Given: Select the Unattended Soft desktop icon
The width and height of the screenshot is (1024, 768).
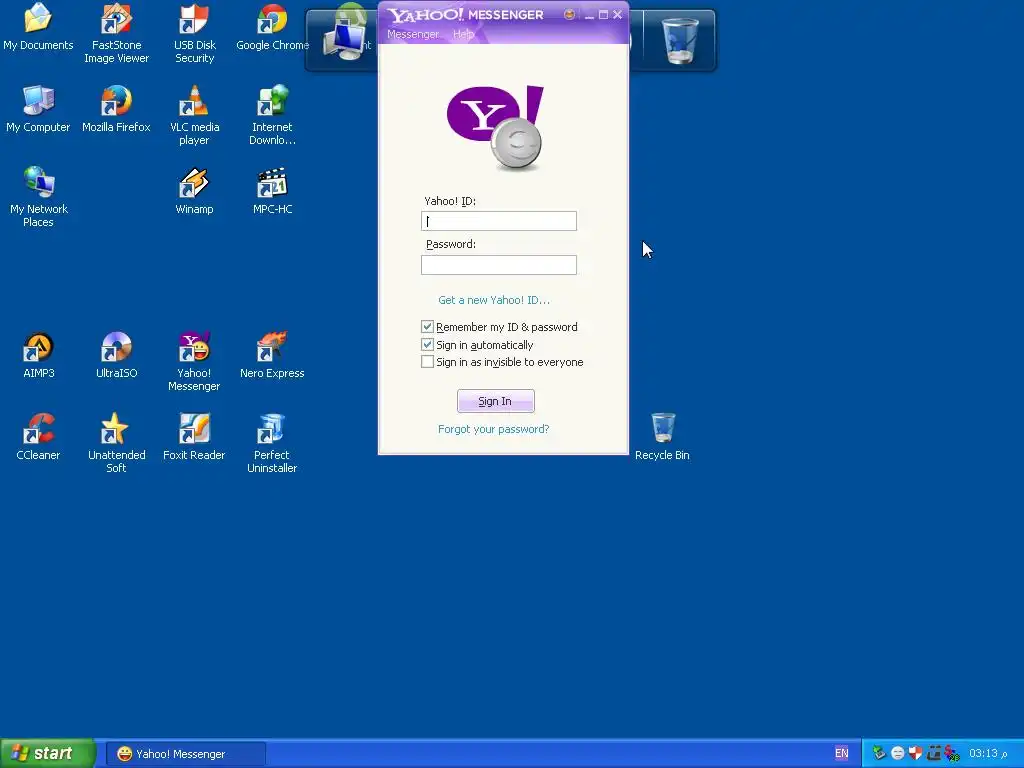Looking at the screenshot, I should [x=116, y=443].
